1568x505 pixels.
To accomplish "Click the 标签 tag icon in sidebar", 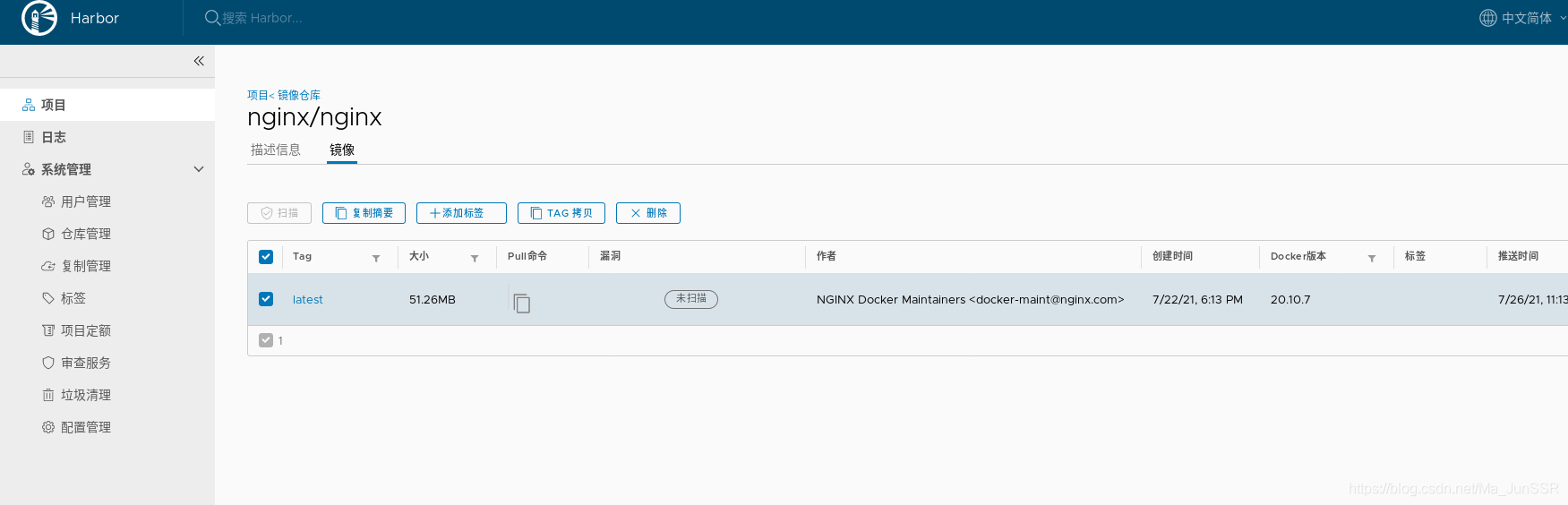I will point(48,298).
